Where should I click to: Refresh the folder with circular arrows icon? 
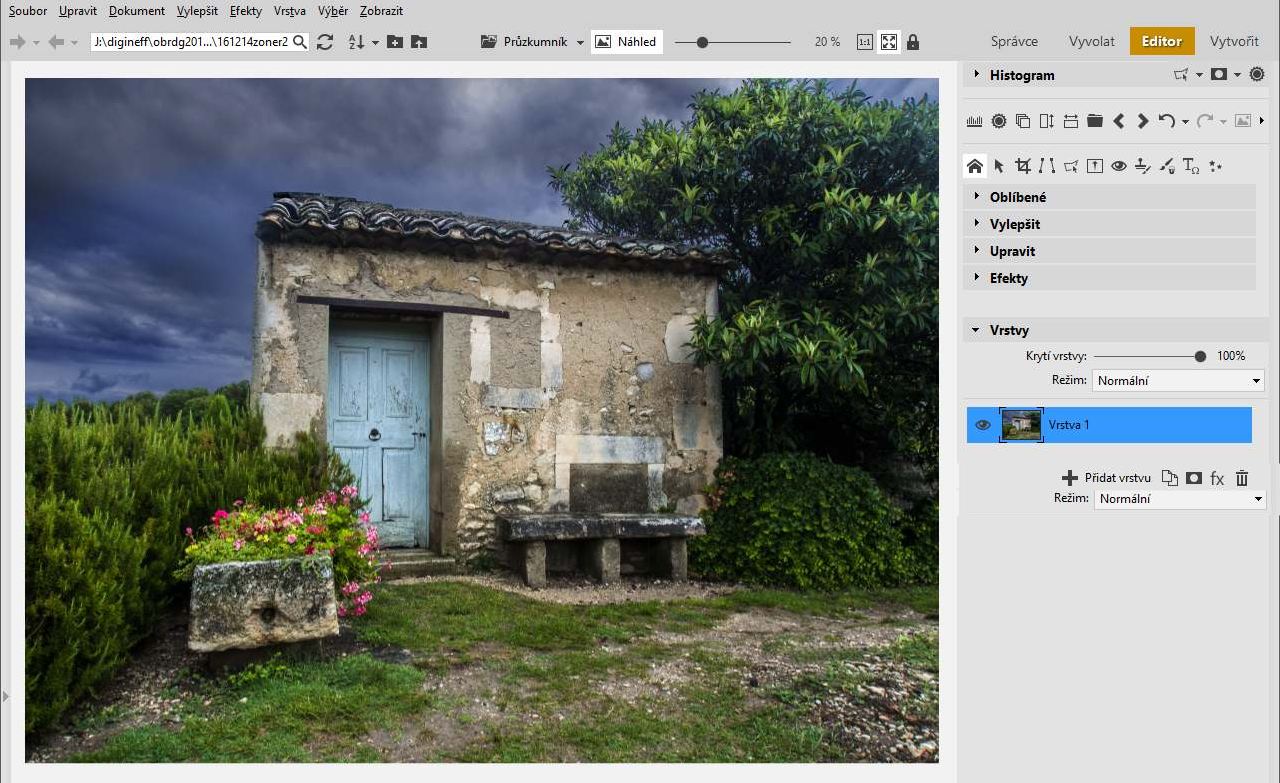(325, 42)
